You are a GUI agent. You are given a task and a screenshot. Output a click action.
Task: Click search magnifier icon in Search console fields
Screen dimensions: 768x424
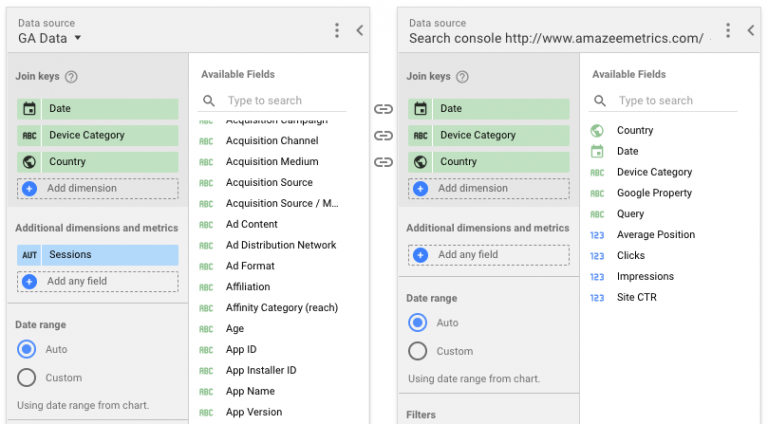600,101
